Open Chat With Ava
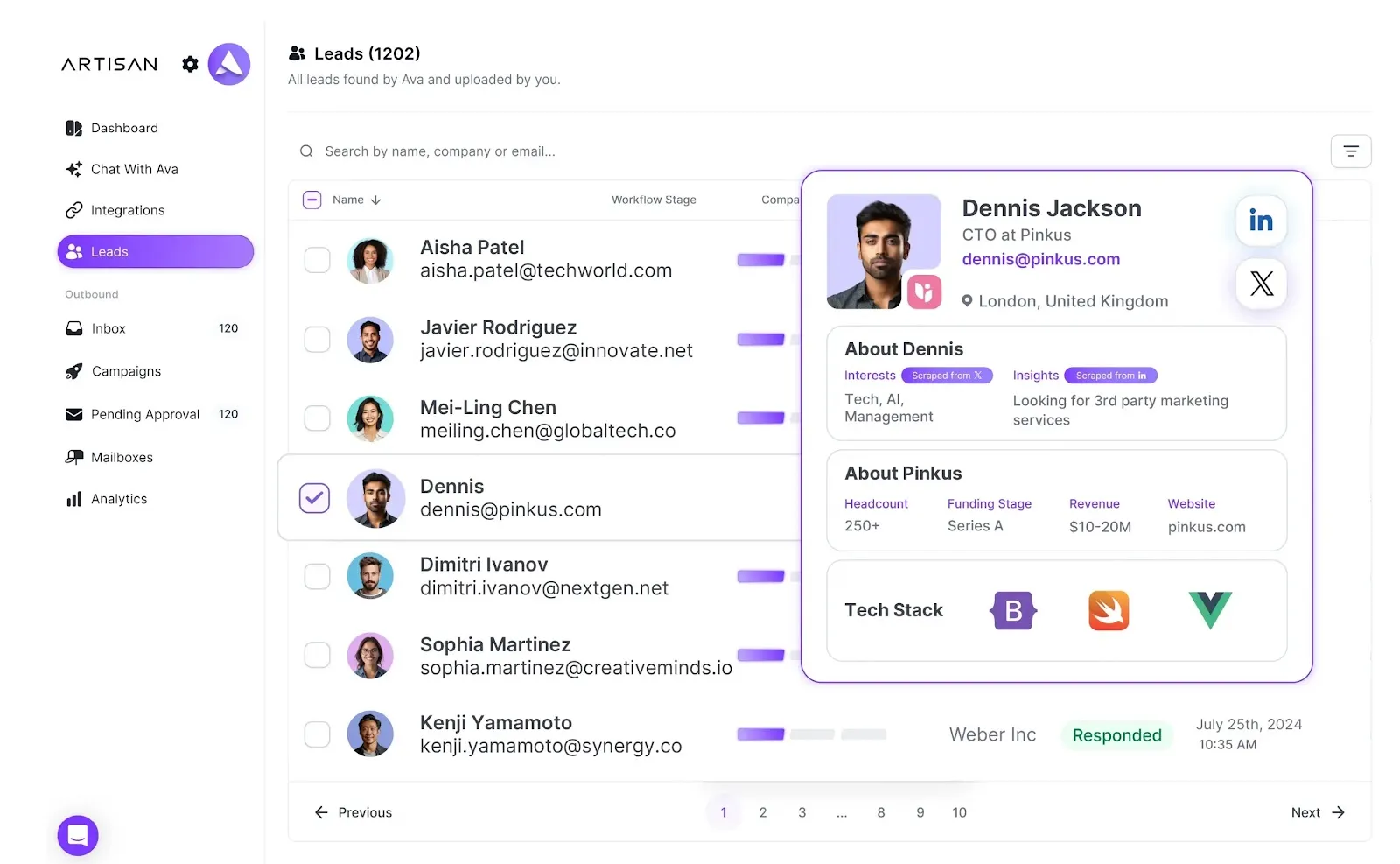 [x=122, y=169]
